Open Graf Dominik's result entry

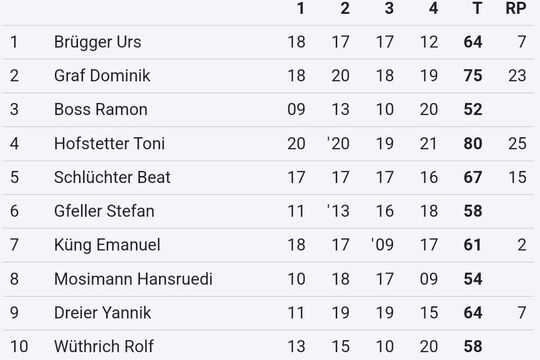pos(268,76)
